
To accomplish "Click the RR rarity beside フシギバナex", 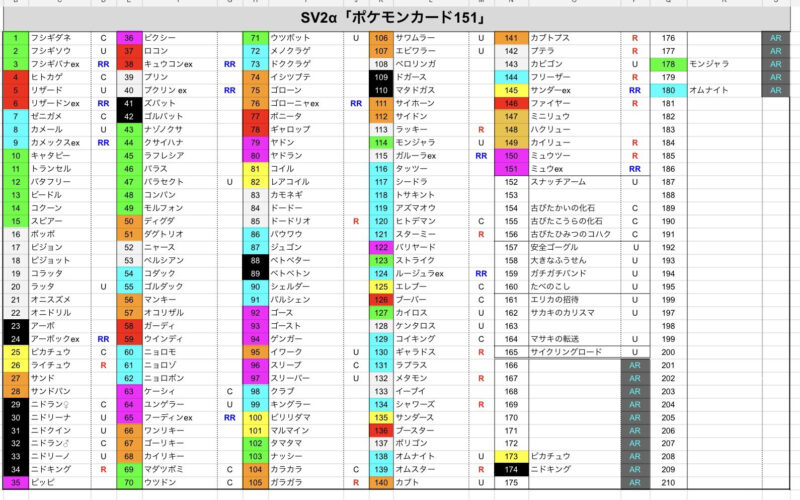I will coord(104,64).
